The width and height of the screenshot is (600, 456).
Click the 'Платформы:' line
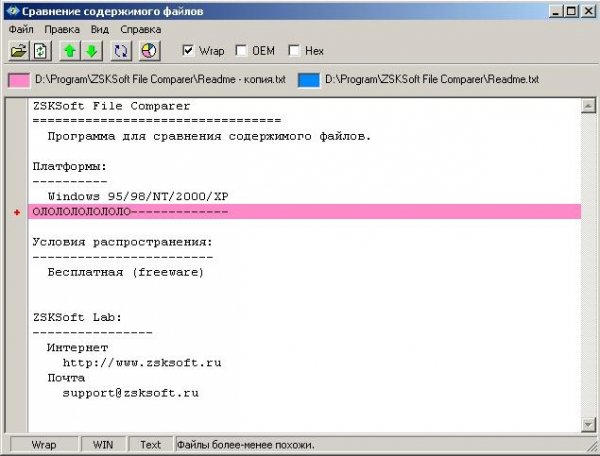70,166
